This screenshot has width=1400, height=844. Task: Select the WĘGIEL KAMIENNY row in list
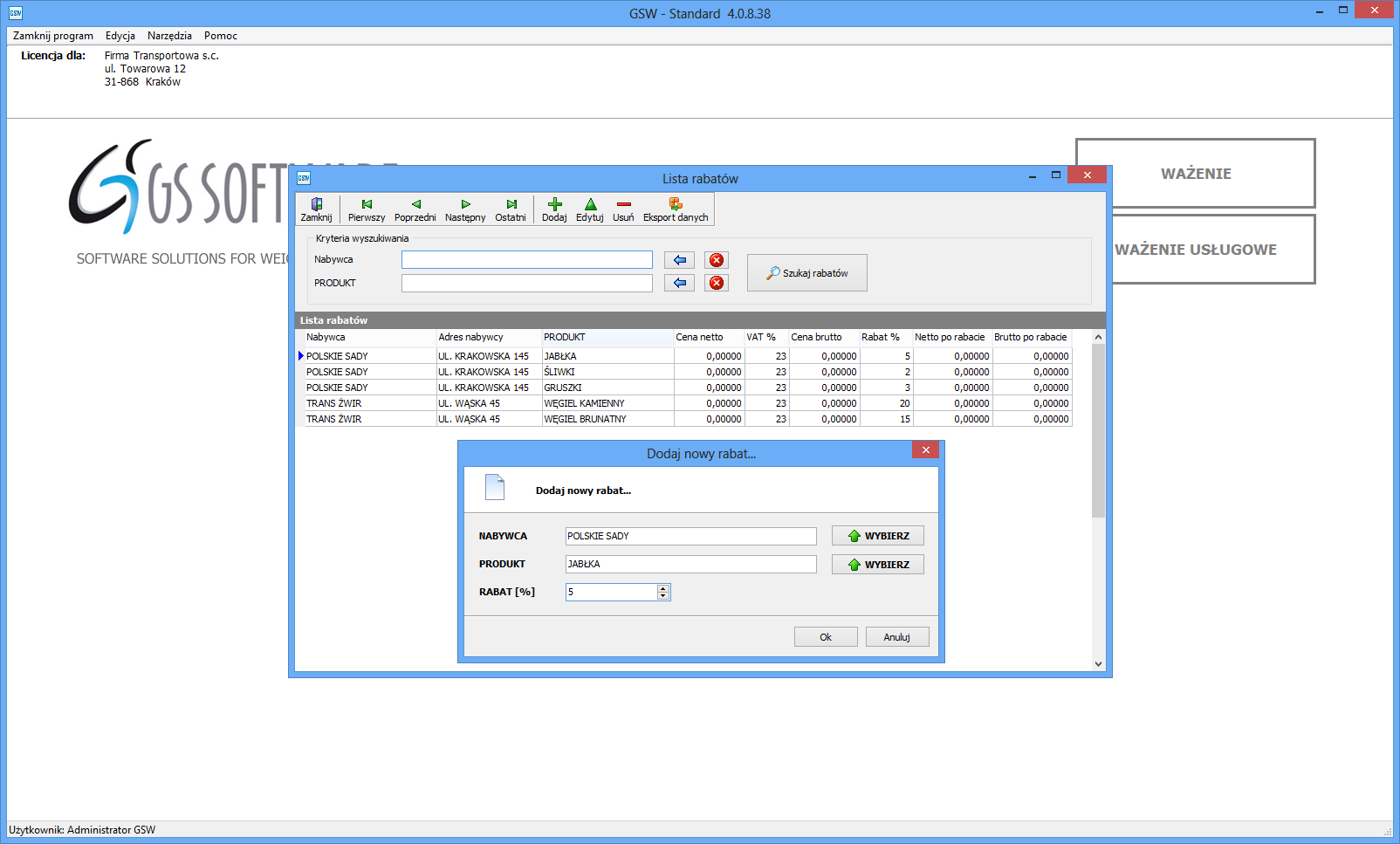point(584,403)
